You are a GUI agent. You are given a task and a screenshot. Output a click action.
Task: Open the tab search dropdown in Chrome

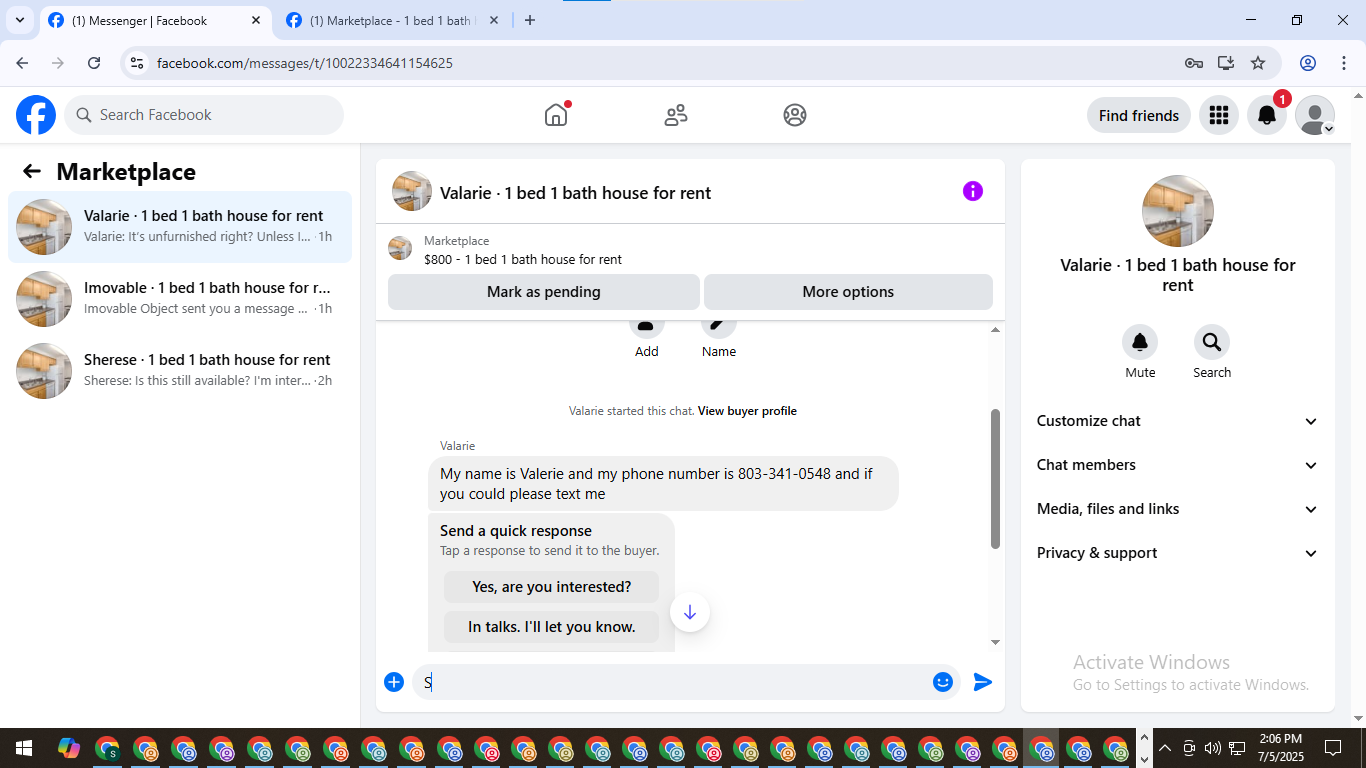pyautogui.click(x=20, y=20)
